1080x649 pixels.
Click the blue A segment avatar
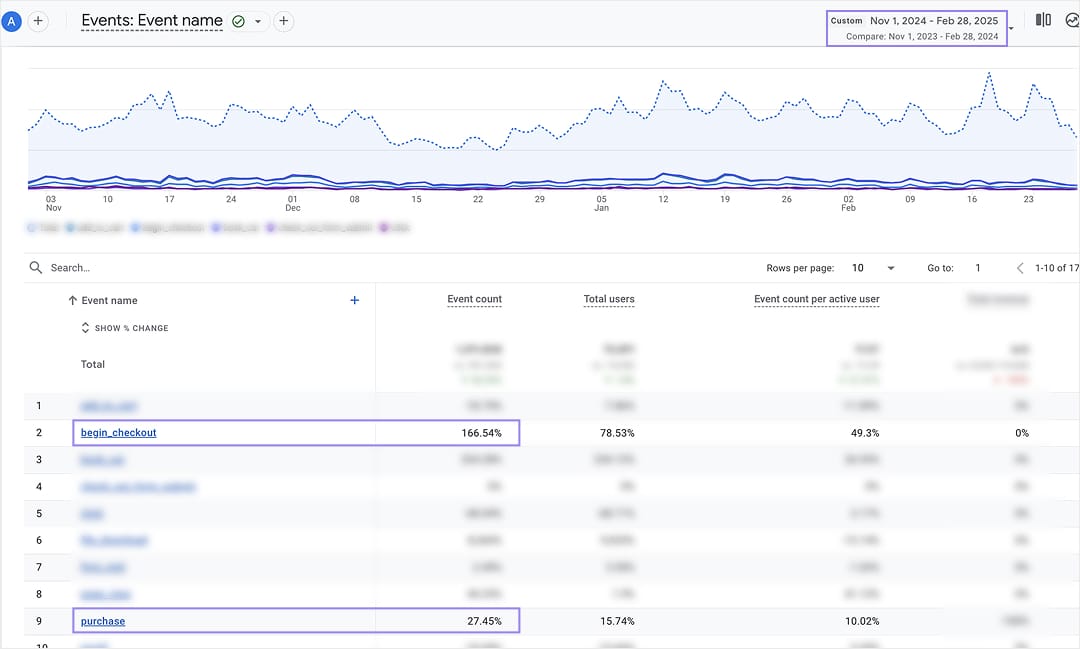pyautogui.click(x=11, y=21)
